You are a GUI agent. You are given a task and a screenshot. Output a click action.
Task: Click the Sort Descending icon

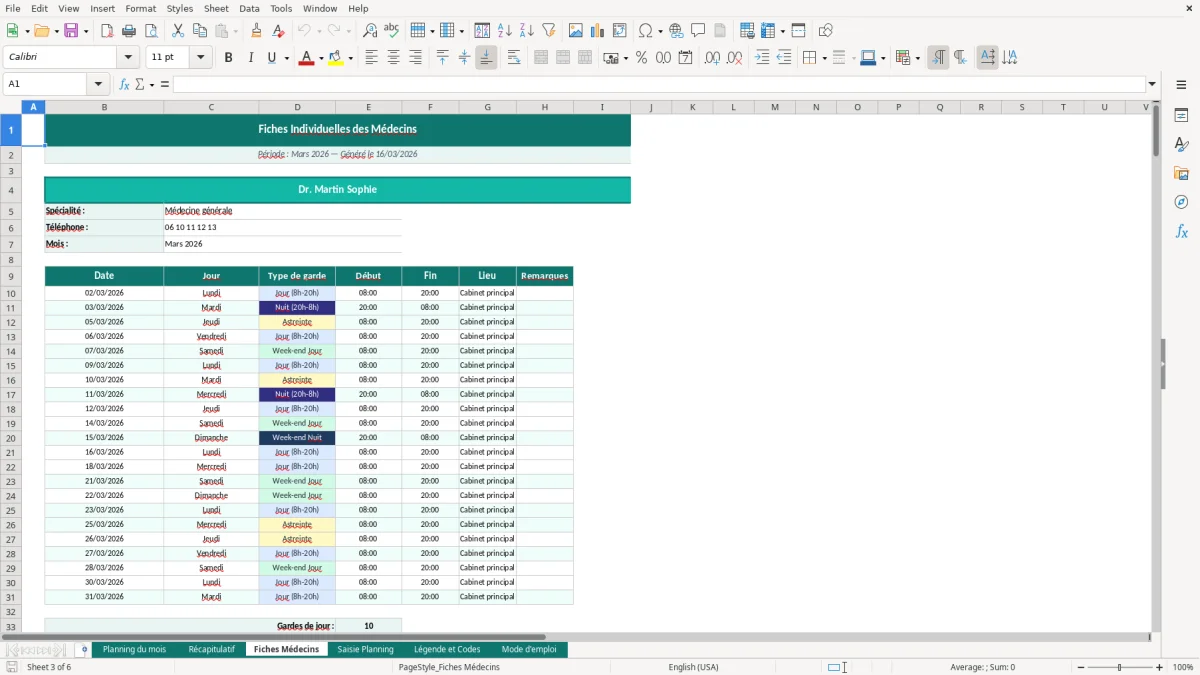527,31
